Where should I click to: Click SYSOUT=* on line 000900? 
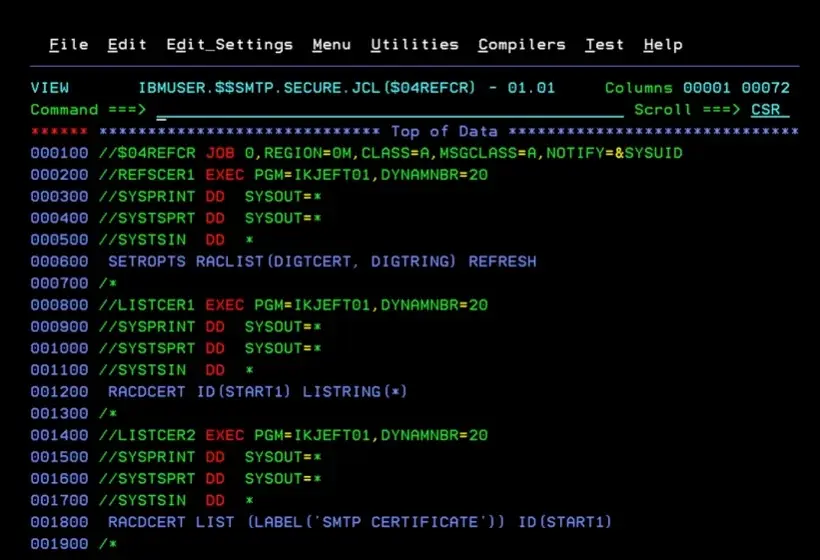coord(283,327)
